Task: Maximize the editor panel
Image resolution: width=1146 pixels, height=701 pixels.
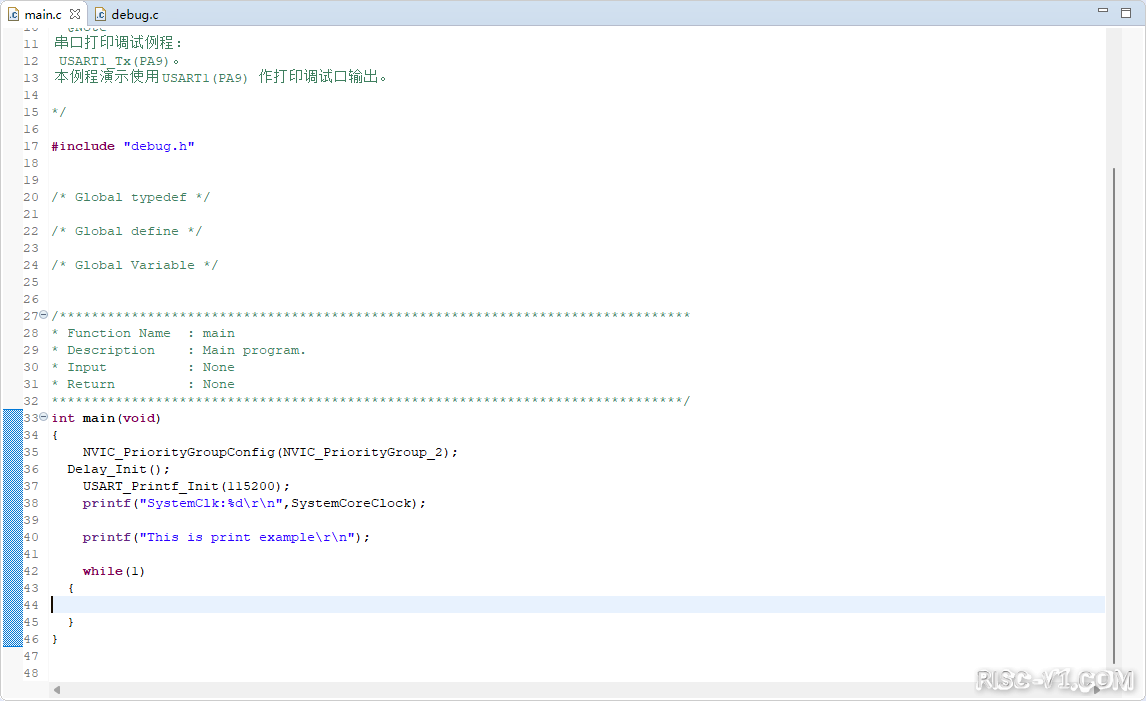Action: [x=1126, y=12]
